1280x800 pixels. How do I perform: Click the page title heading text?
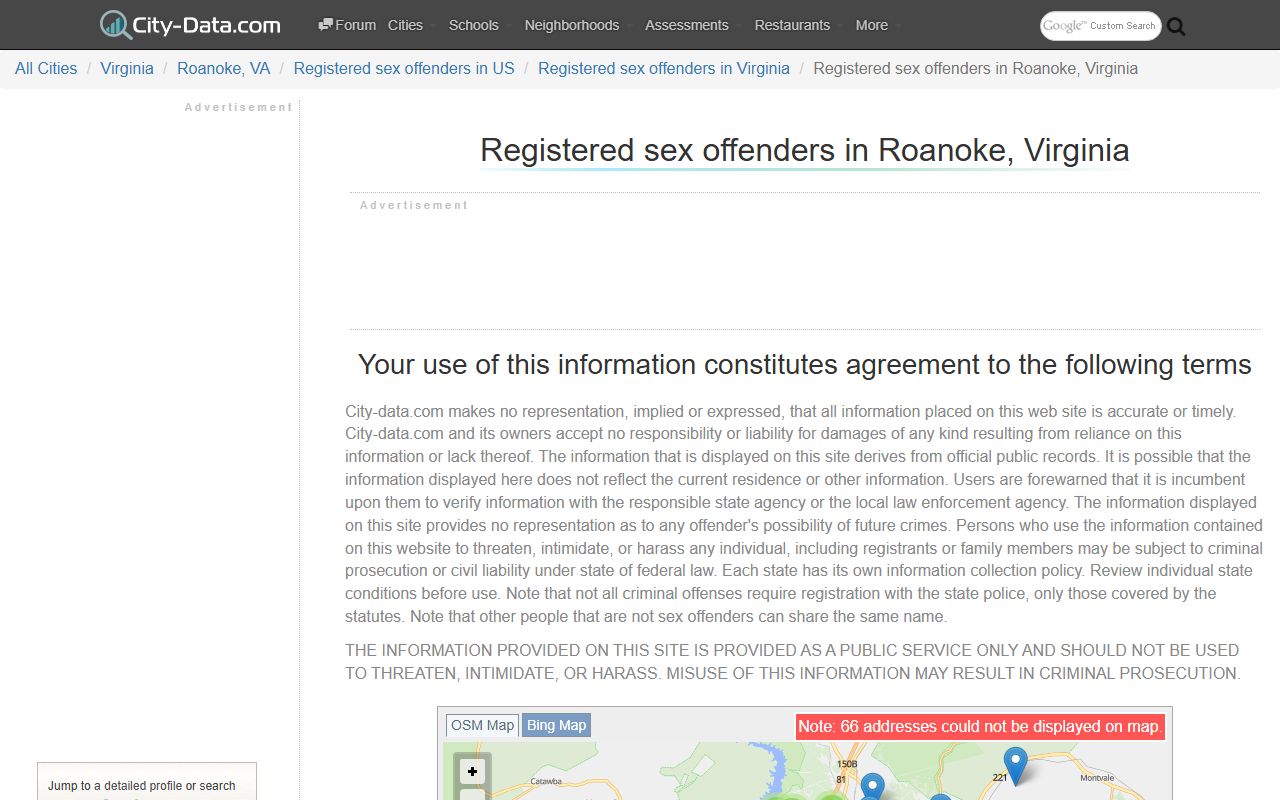[805, 150]
